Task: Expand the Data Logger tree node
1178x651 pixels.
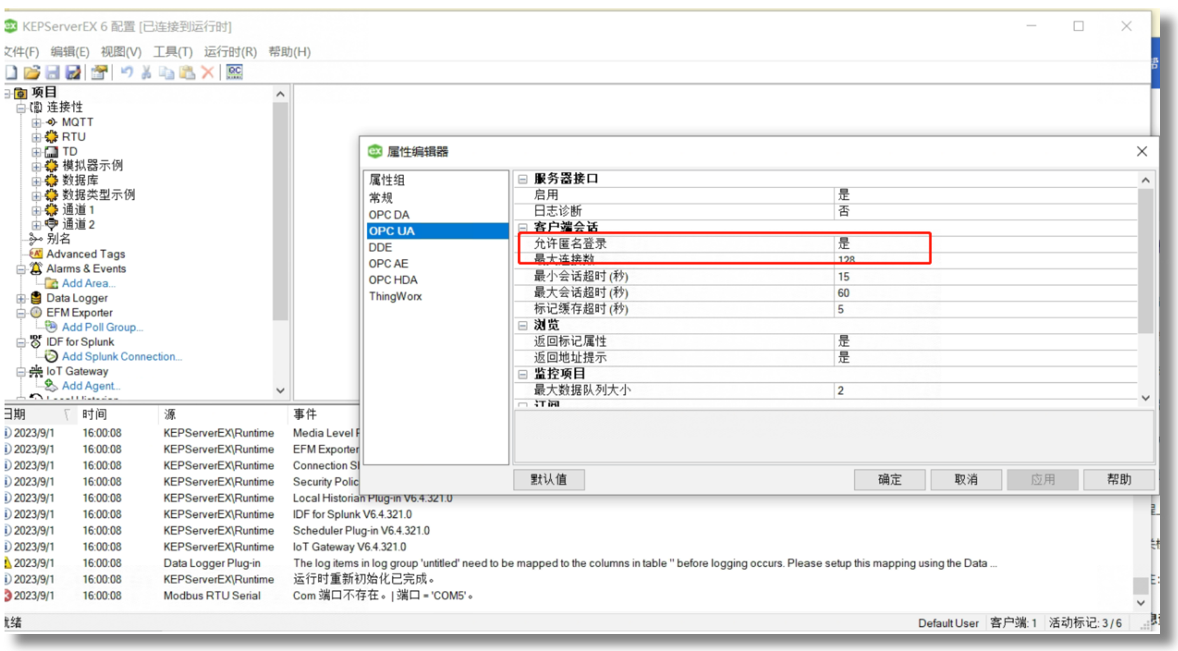Action: pos(21,298)
